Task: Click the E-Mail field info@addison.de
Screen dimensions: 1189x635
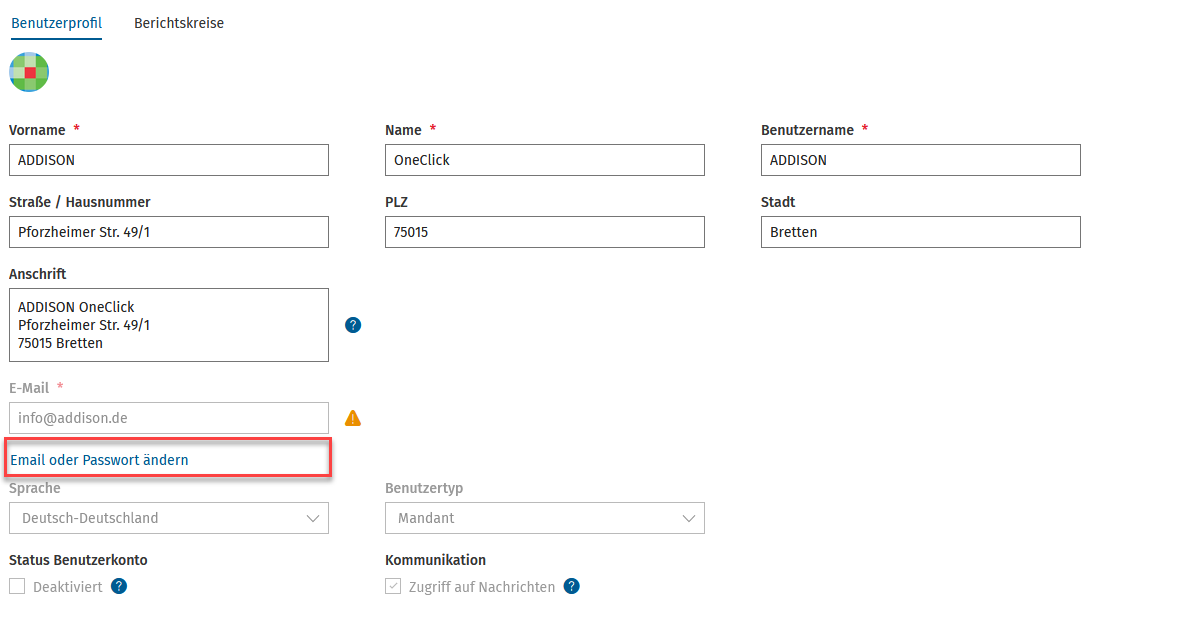Action: pyautogui.click(x=168, y=418)
